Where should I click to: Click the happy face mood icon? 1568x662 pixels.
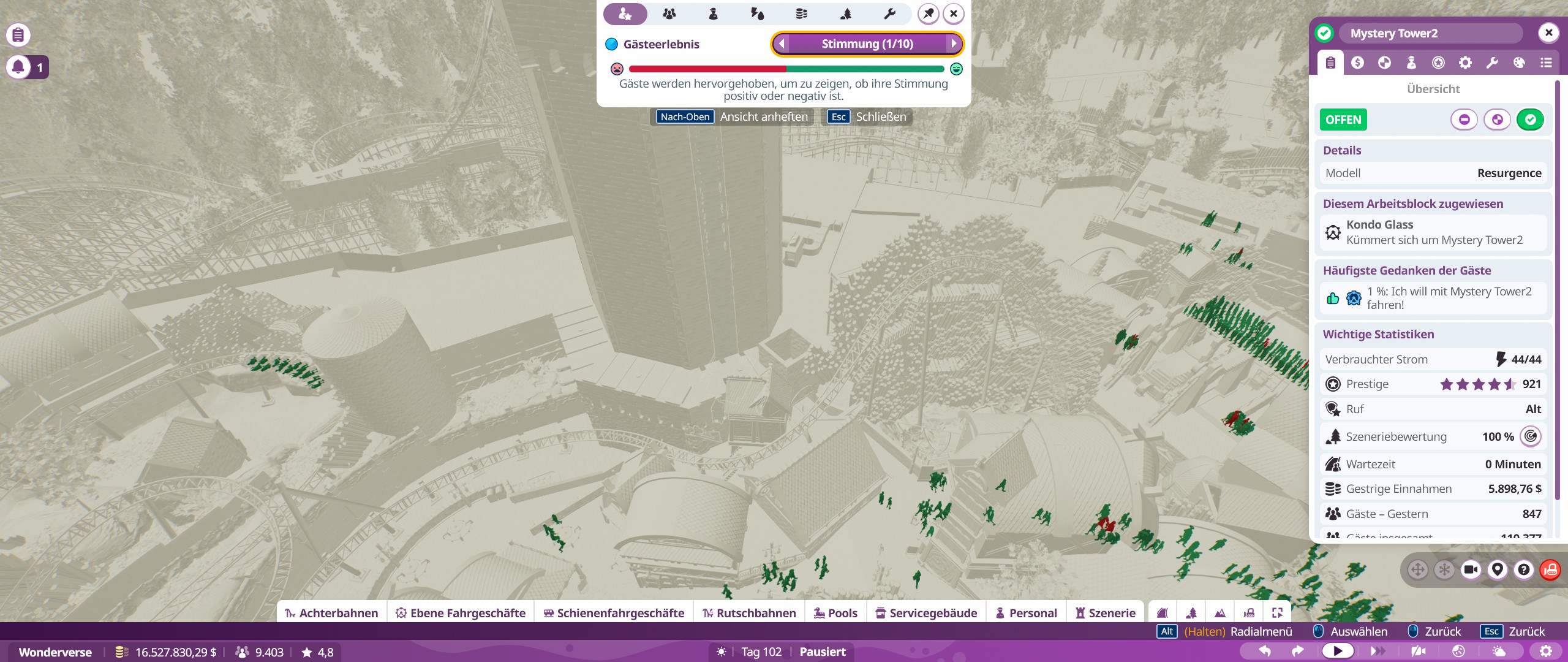pyautogui.click(x=956, y=69)
